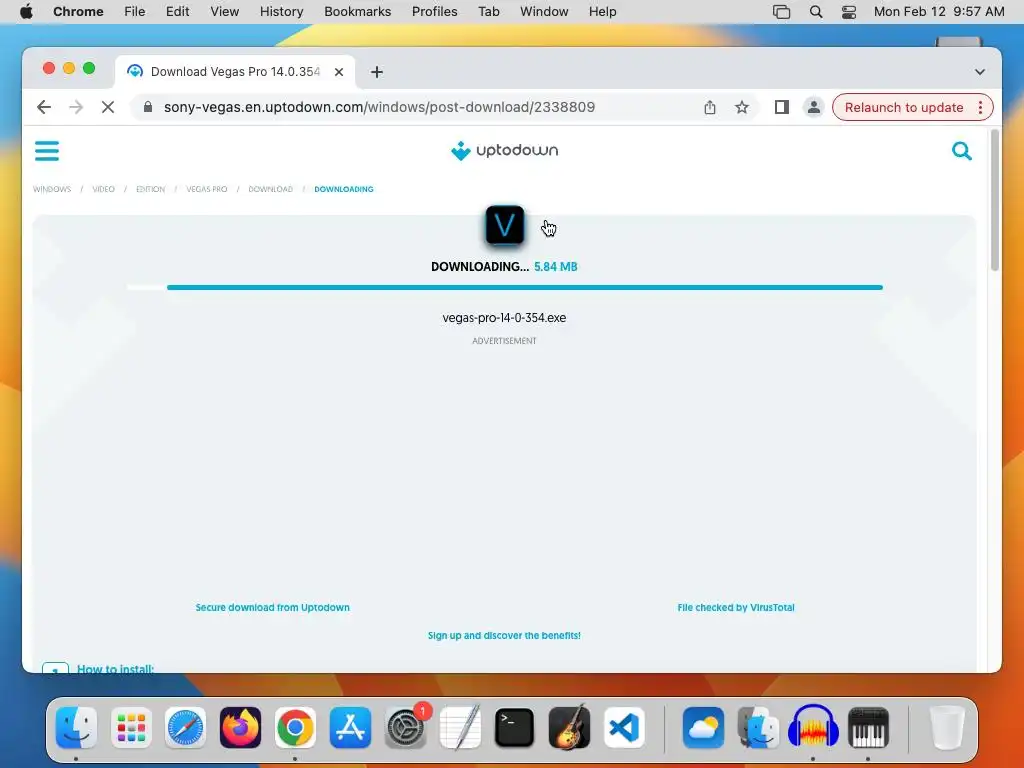Open the Profiles menu
The image size is (1024, 768).
tap(434, 12)
